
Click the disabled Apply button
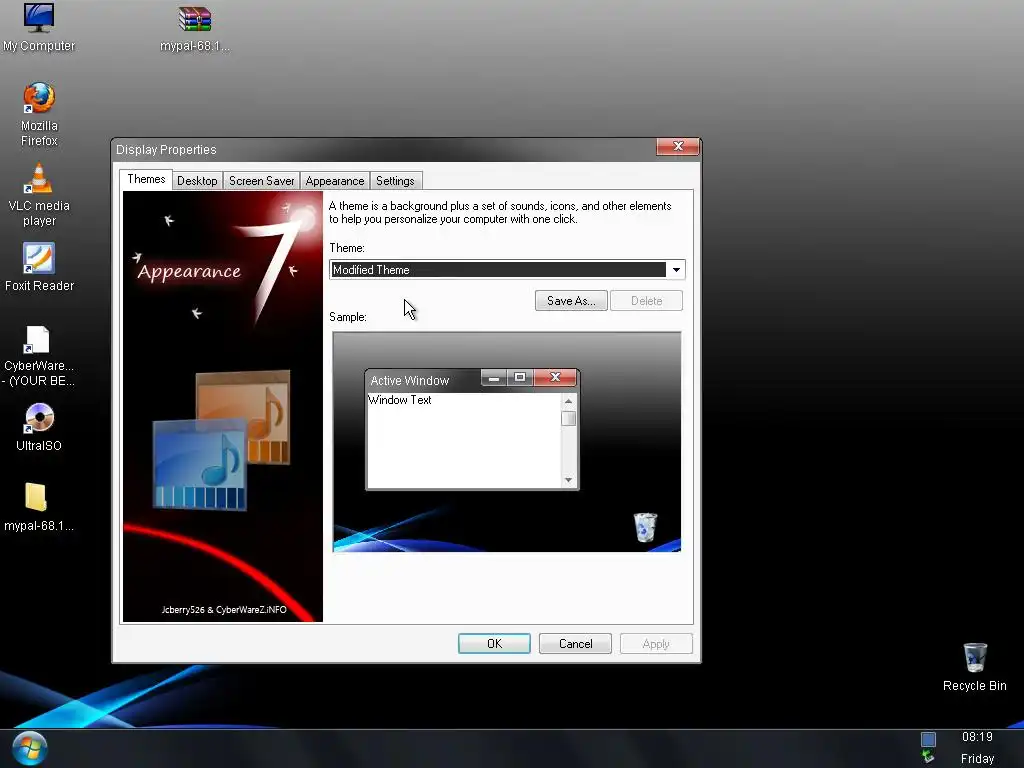[656, 643]
